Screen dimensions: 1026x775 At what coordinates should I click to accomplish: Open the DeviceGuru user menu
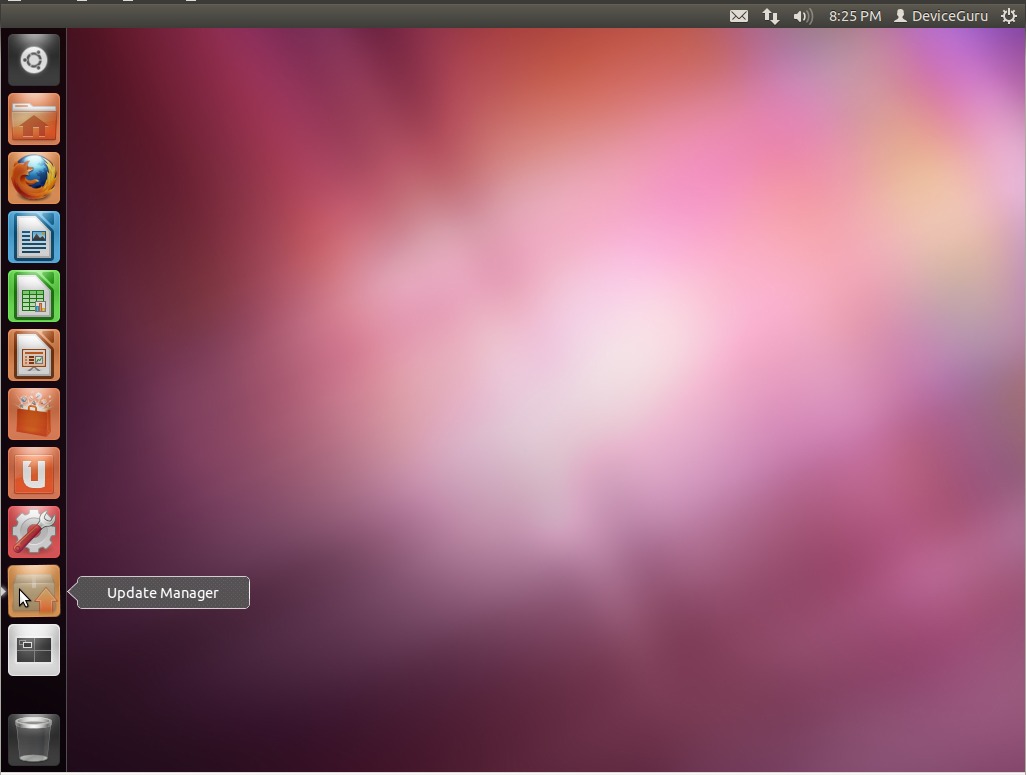[941, 16]
